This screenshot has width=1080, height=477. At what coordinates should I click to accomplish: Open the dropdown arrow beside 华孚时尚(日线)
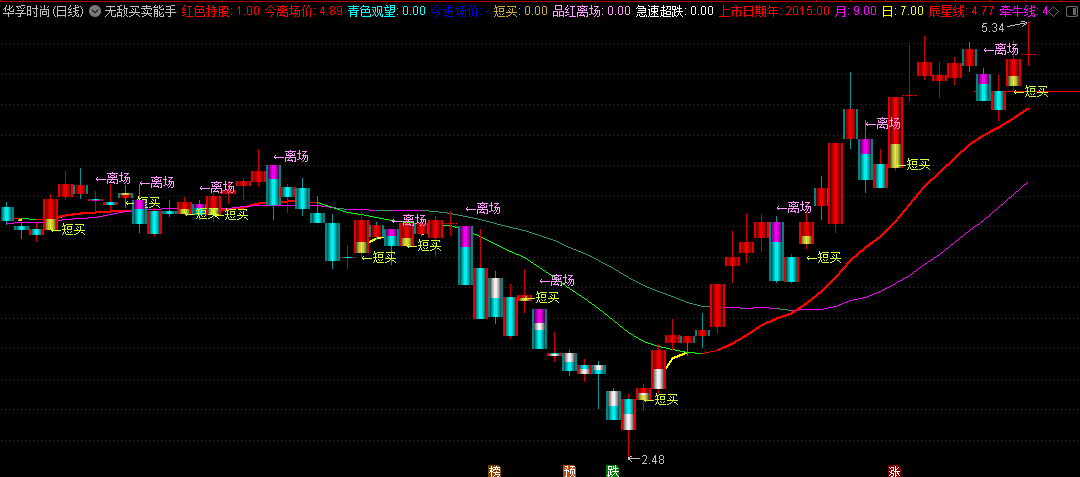[x=95, y=11]
